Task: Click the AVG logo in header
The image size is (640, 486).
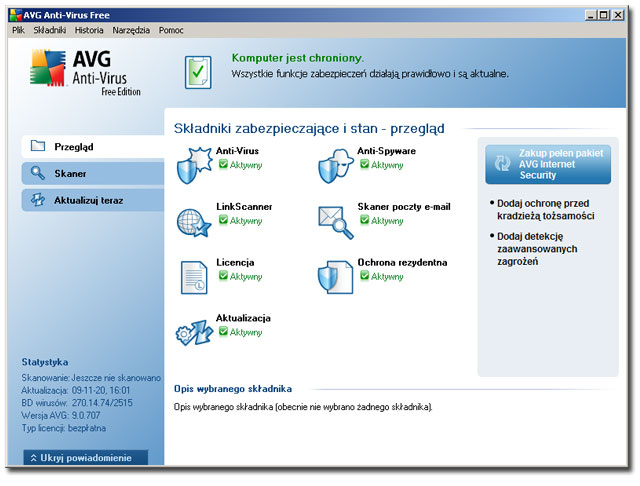Action: point(87,72)
